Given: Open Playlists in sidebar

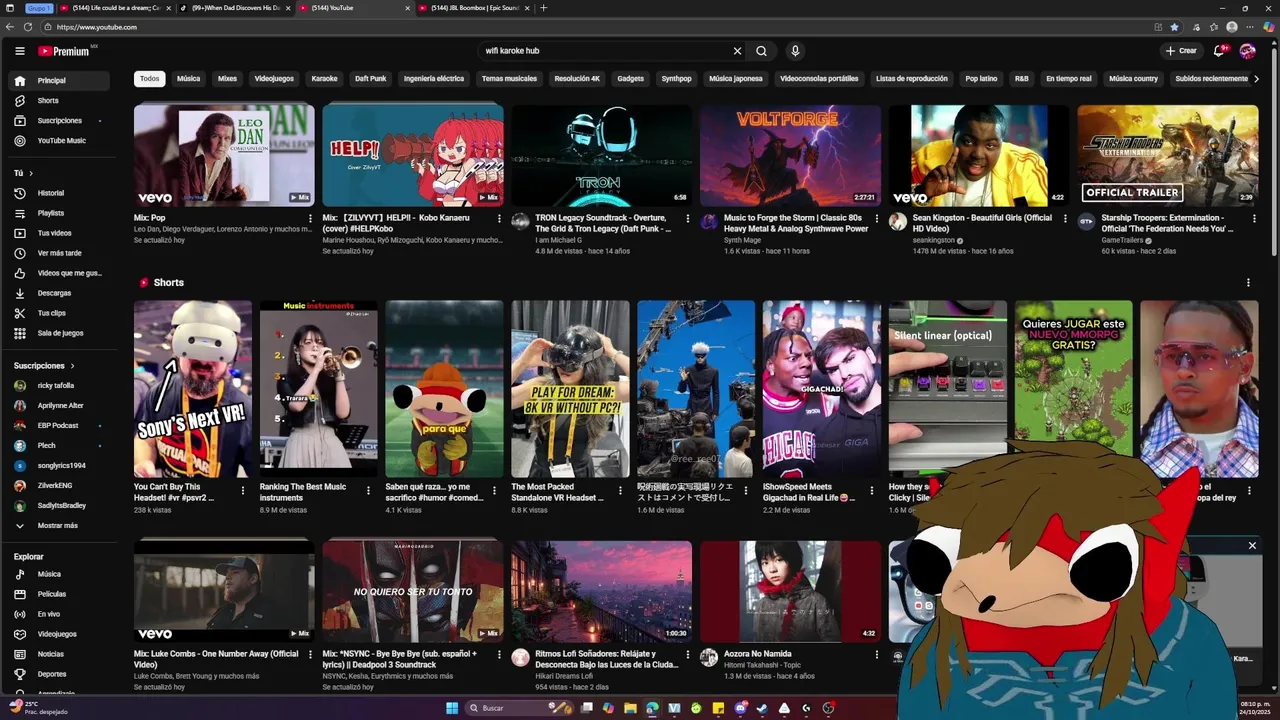Looking at the screenshot, I should pyautogui.click(x=59, y=213).
